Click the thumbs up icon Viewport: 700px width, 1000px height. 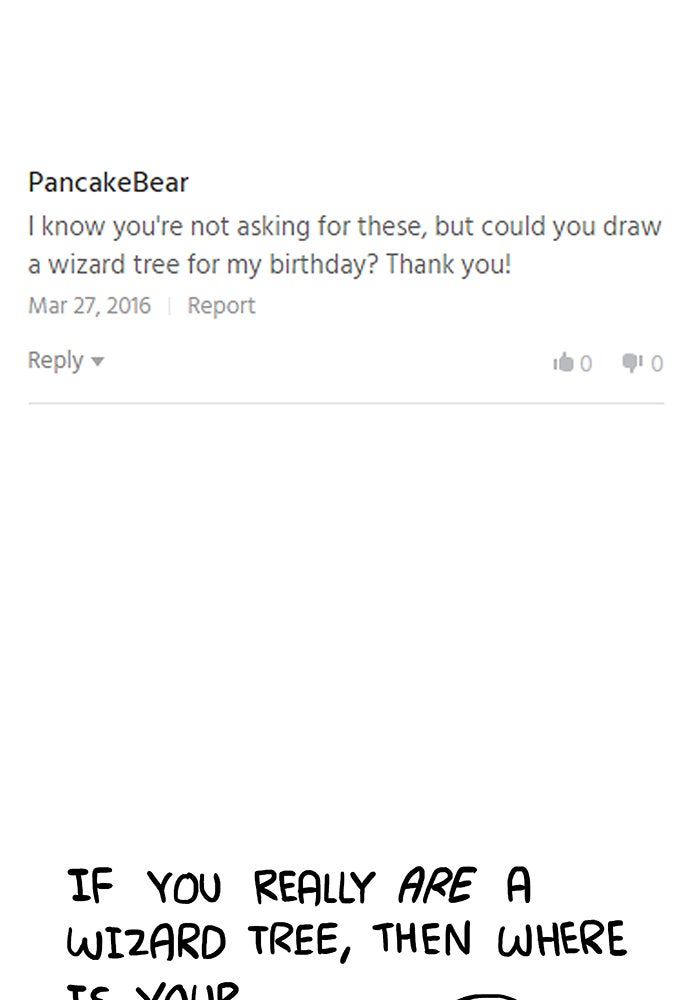pos(563,363)
